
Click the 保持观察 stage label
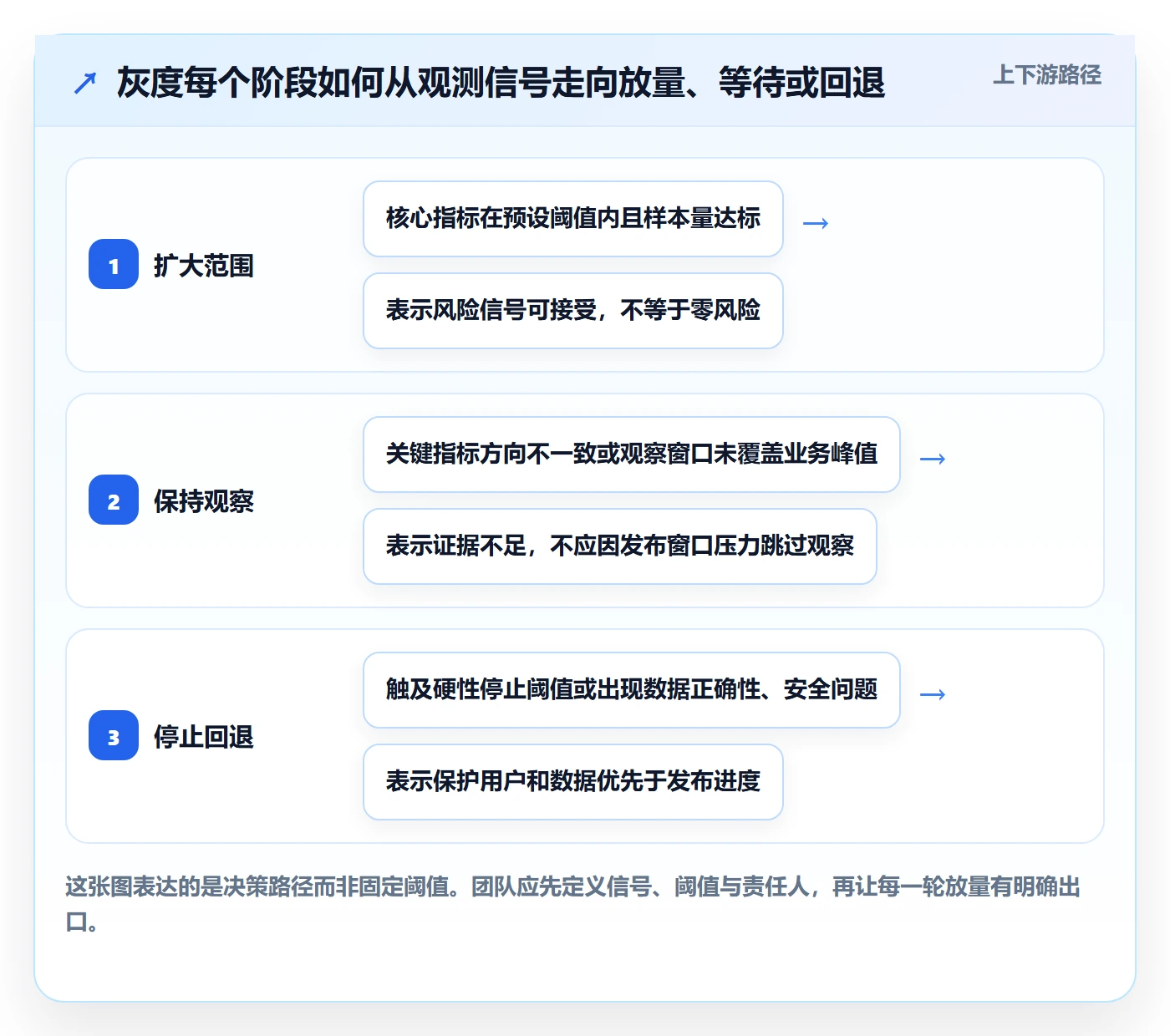204,501
